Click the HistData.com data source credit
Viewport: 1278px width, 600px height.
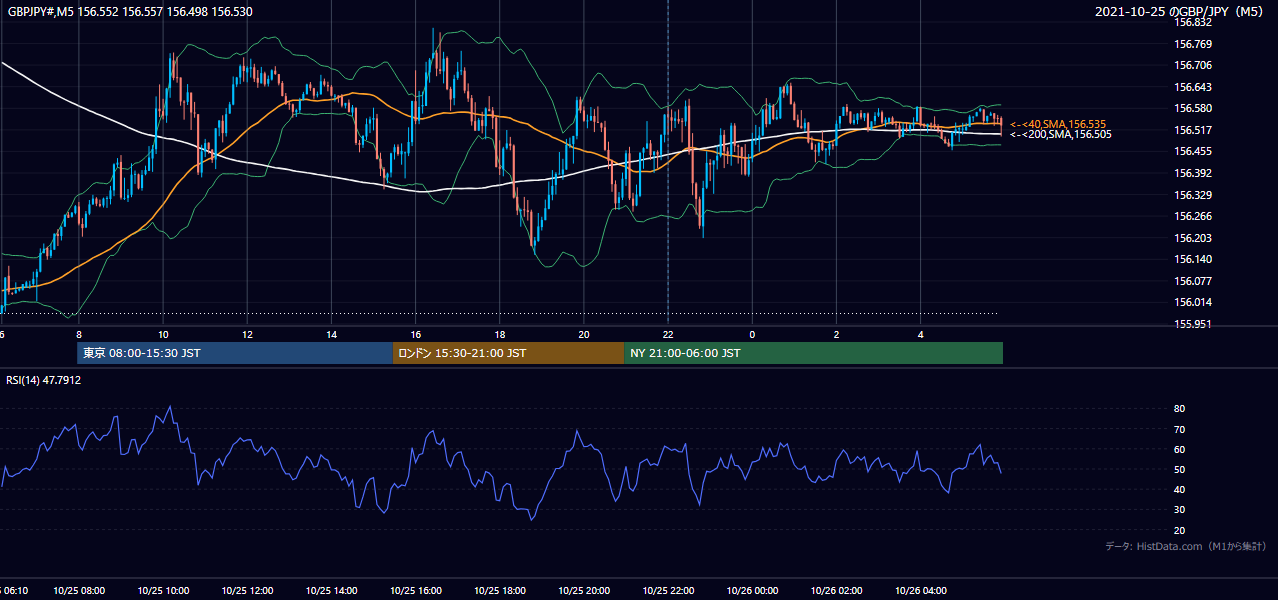pyautogui.click(x=1186, y=546)
